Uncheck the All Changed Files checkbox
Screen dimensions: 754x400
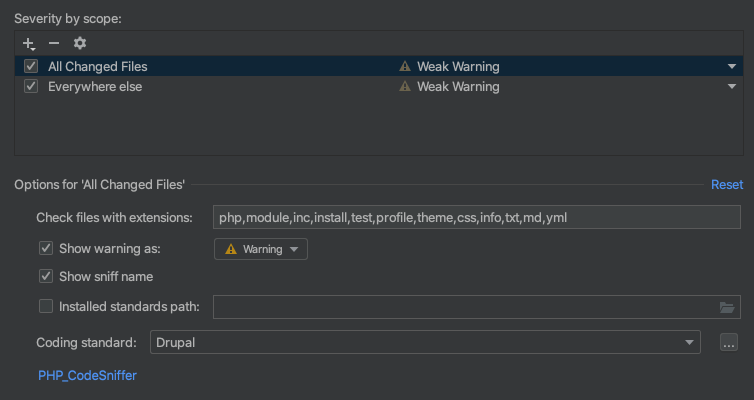pos(31,67)
